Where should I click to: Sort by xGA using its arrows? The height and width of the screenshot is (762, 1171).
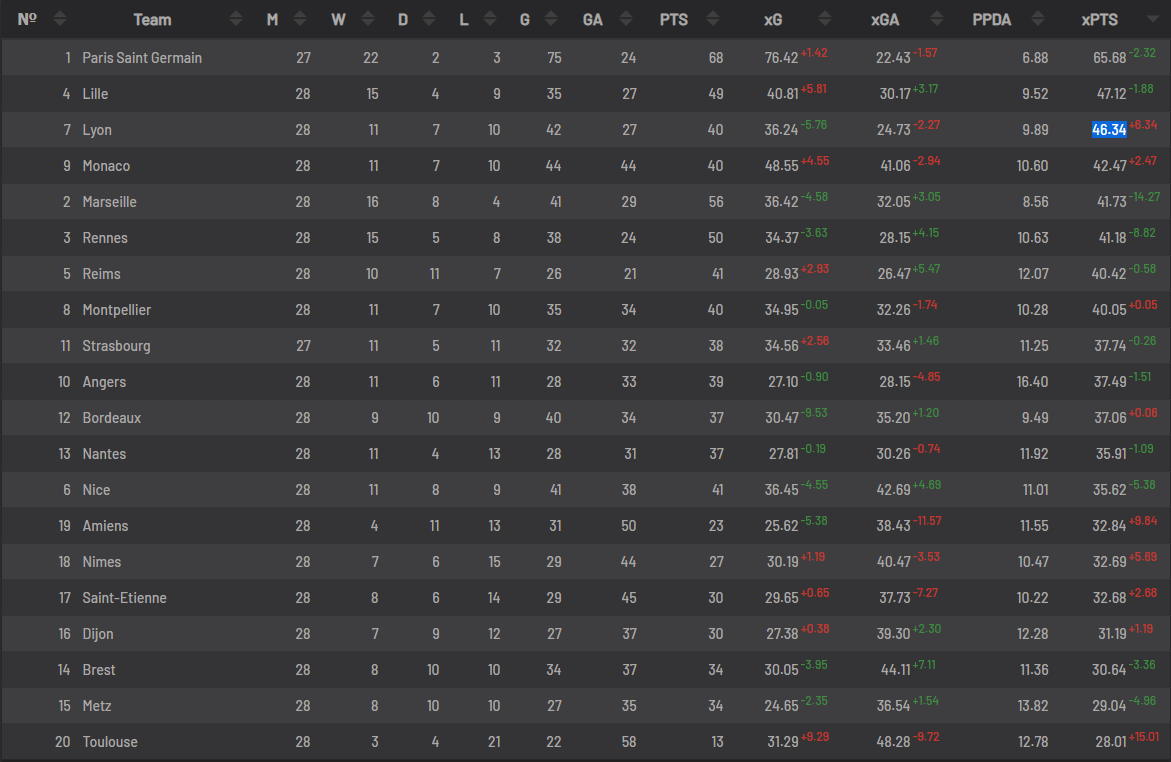(x=937, y=19)
